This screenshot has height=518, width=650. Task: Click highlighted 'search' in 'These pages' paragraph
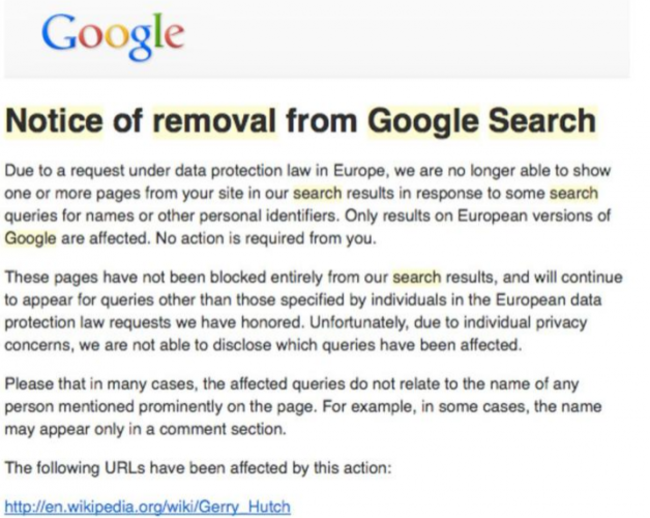[417, 277]
